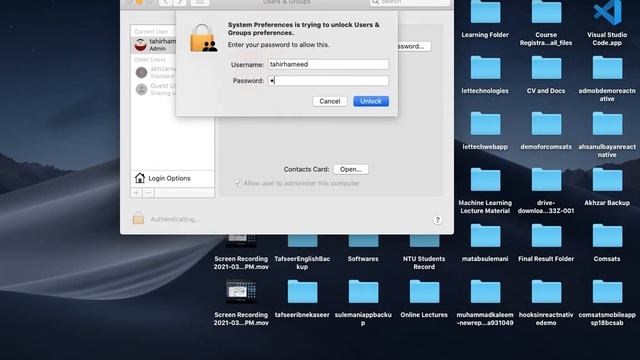Open the hooksinreactnativedemo folder
Viewport: 640px width, 360px height.
pyautogui.click(x=546, y=291)
